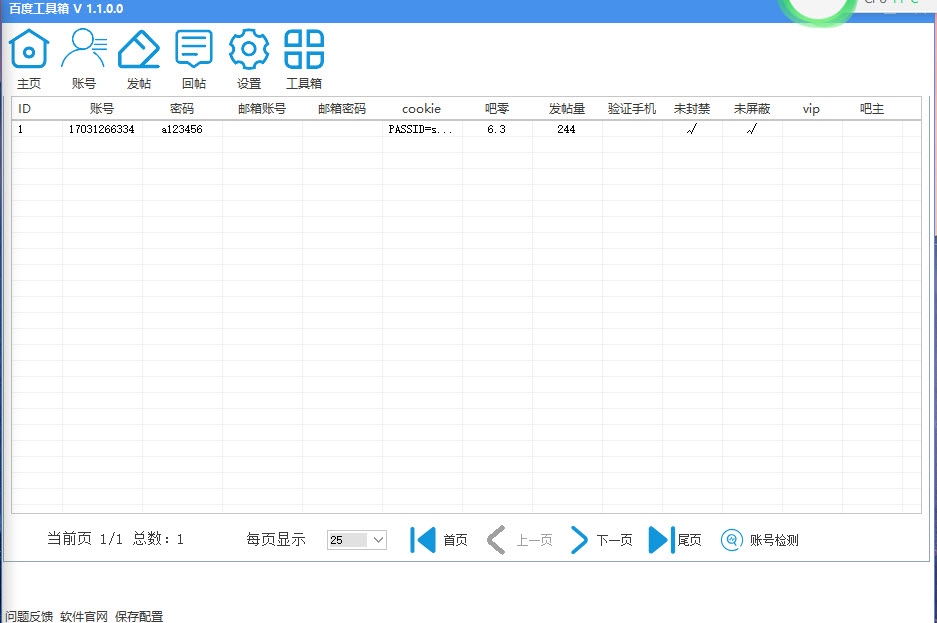
Task: Click the vip column header
Action: pos(811,109)
